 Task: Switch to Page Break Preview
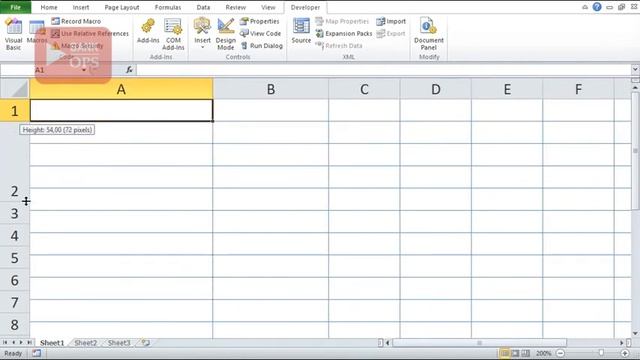526,353
